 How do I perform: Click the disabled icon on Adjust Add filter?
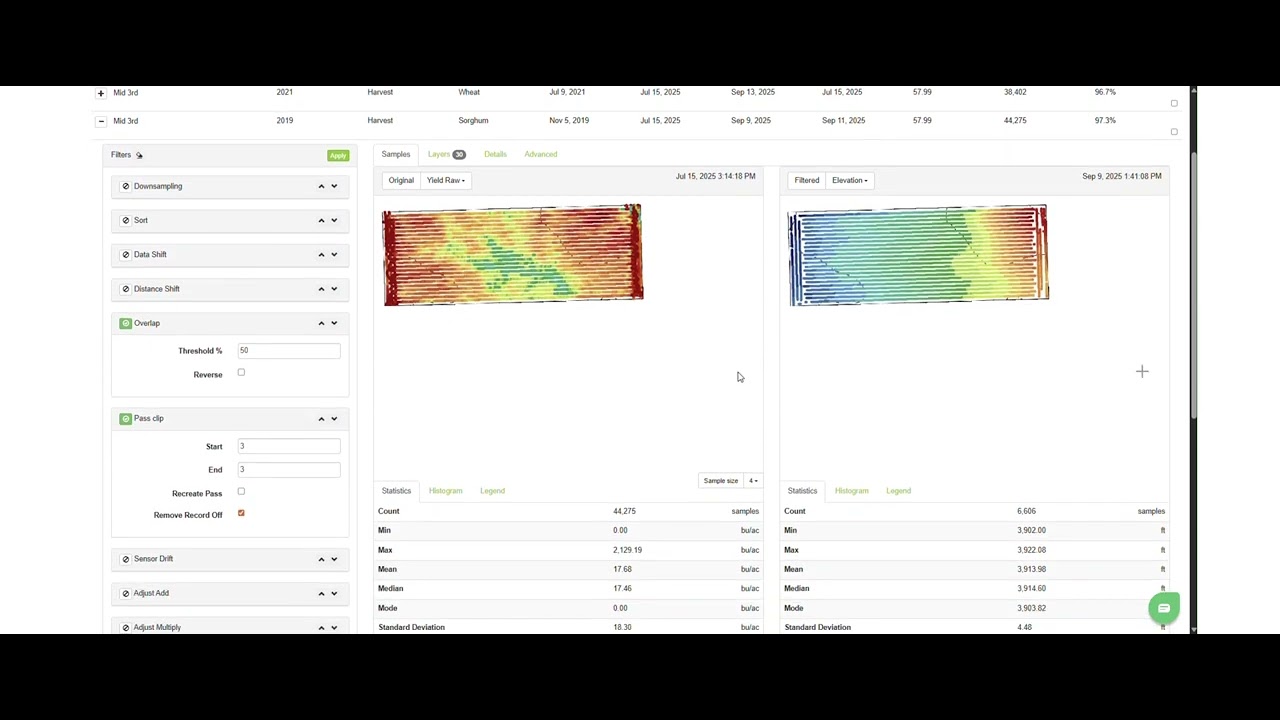125,593
